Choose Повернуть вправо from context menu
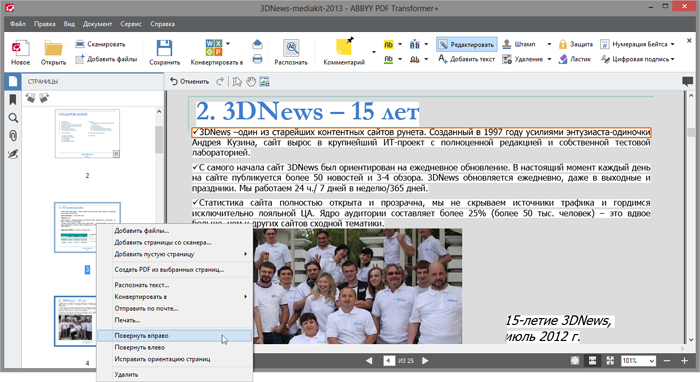The width and height of the screenshot is (700, 382). pyautogui.click(x=175, y=336)
